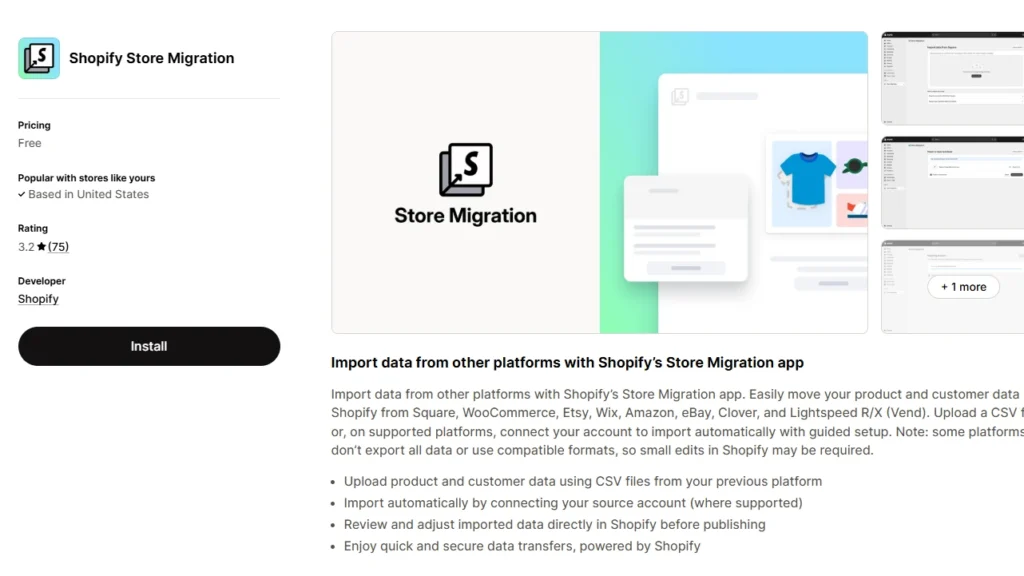Click the Rating label
Image resolution: width=1024 pixels, height=576 pixels.
point(33,229)
